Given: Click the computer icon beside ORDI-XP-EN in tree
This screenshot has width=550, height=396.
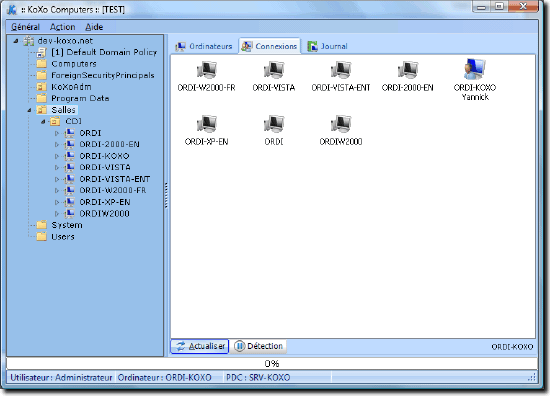Looking at the screenshot, I should click(70, 202).
